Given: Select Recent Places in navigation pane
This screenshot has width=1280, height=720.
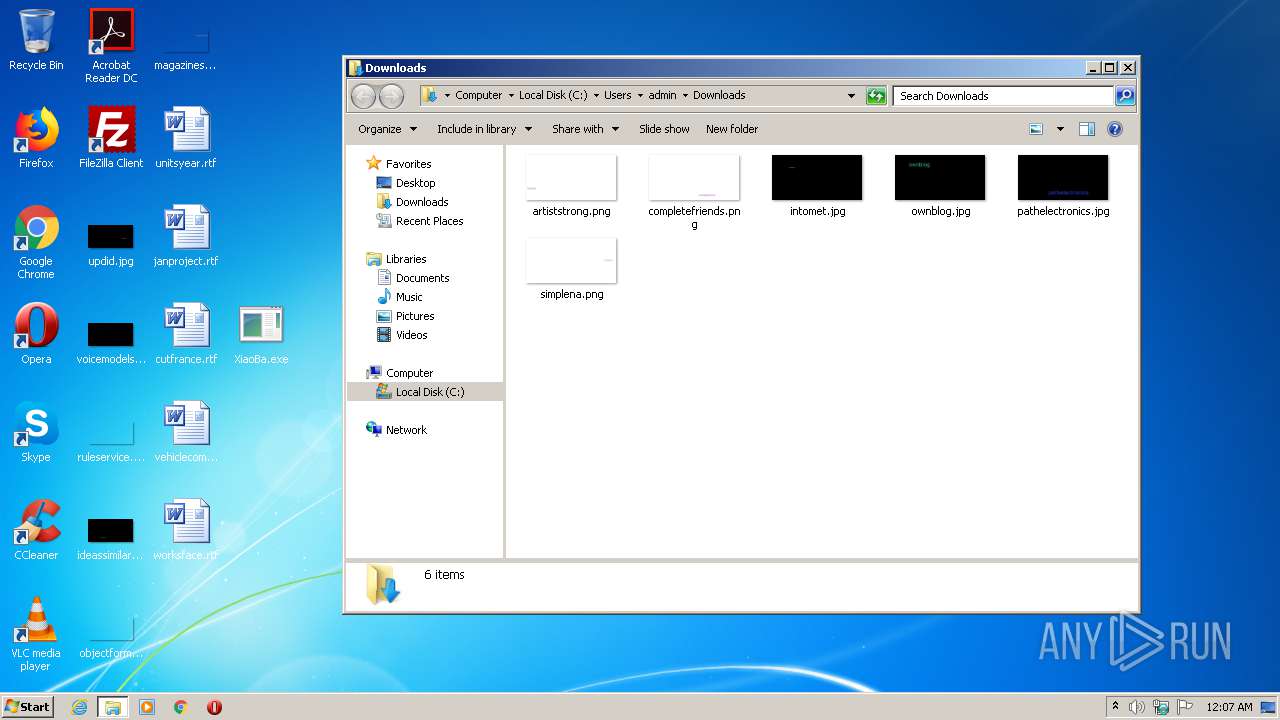Looking at the screenshot, I should 420,221.
